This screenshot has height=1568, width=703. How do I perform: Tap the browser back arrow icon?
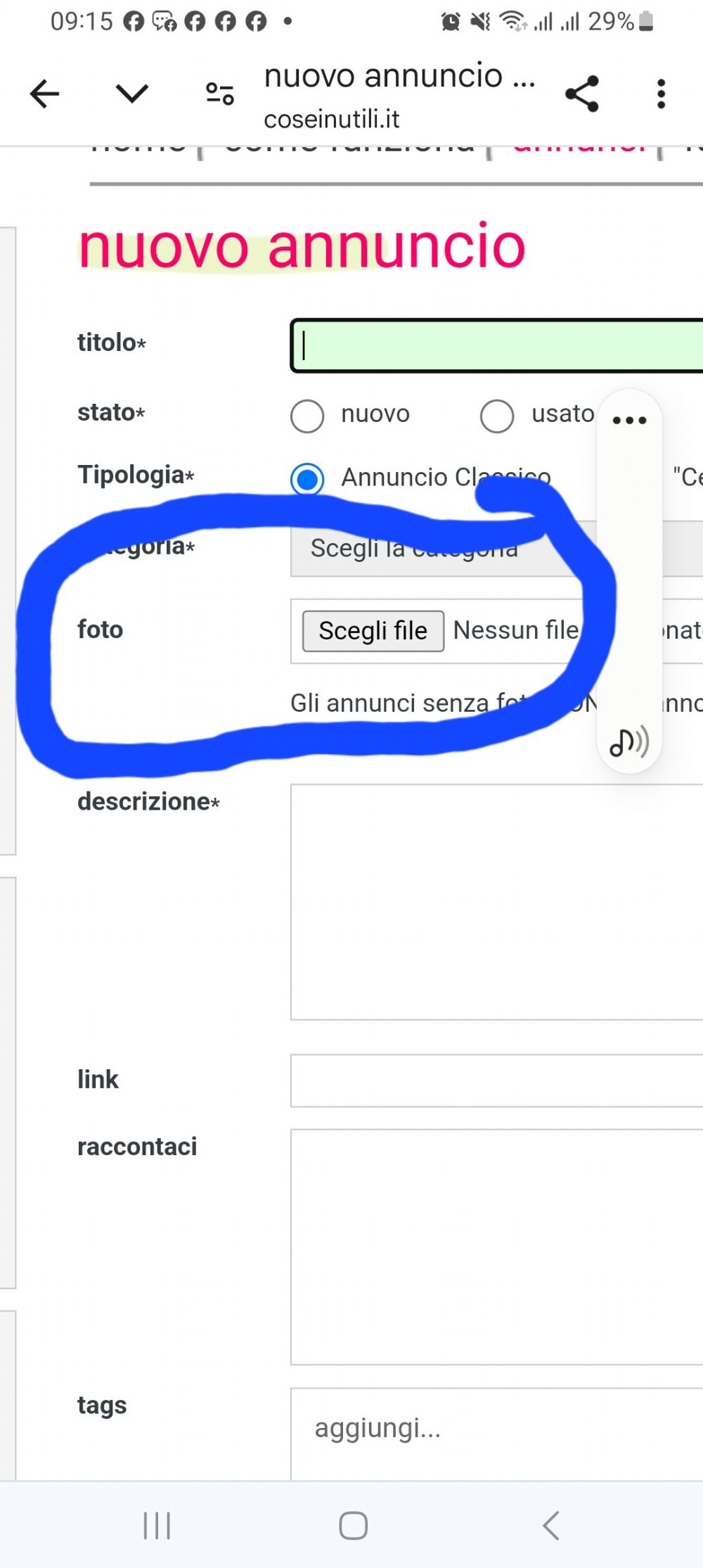tap(44, 94)
